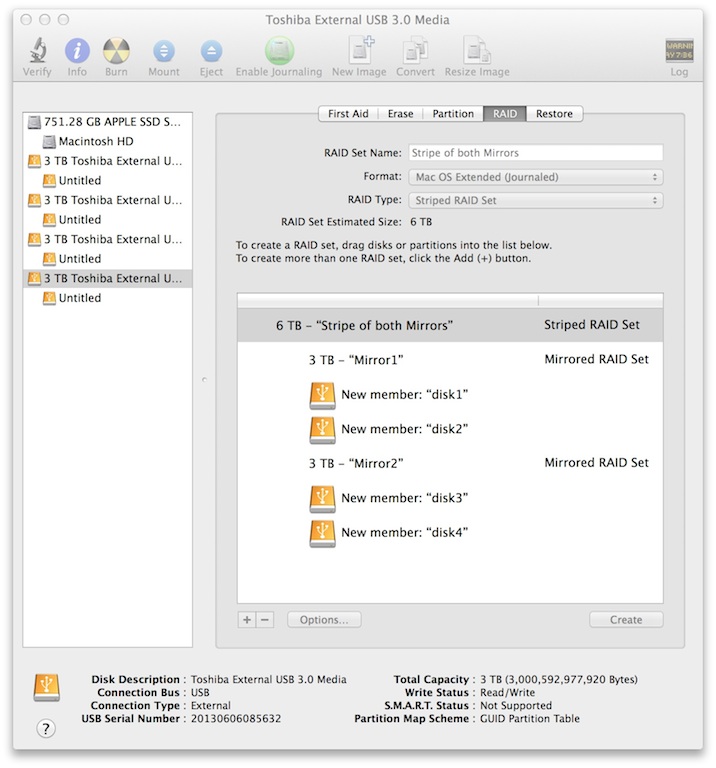Open the RAID Type dropdown
The height and width of the screenshot is (768, 716).
point(536,200)
